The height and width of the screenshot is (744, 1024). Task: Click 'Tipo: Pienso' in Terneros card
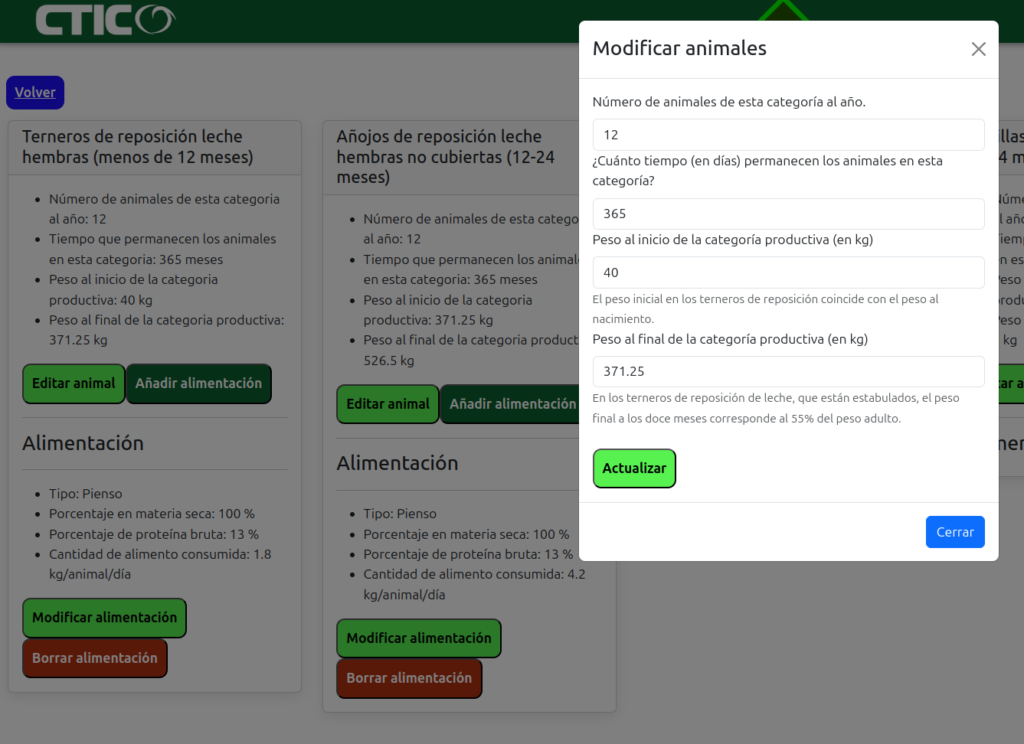tap(86, 494)
